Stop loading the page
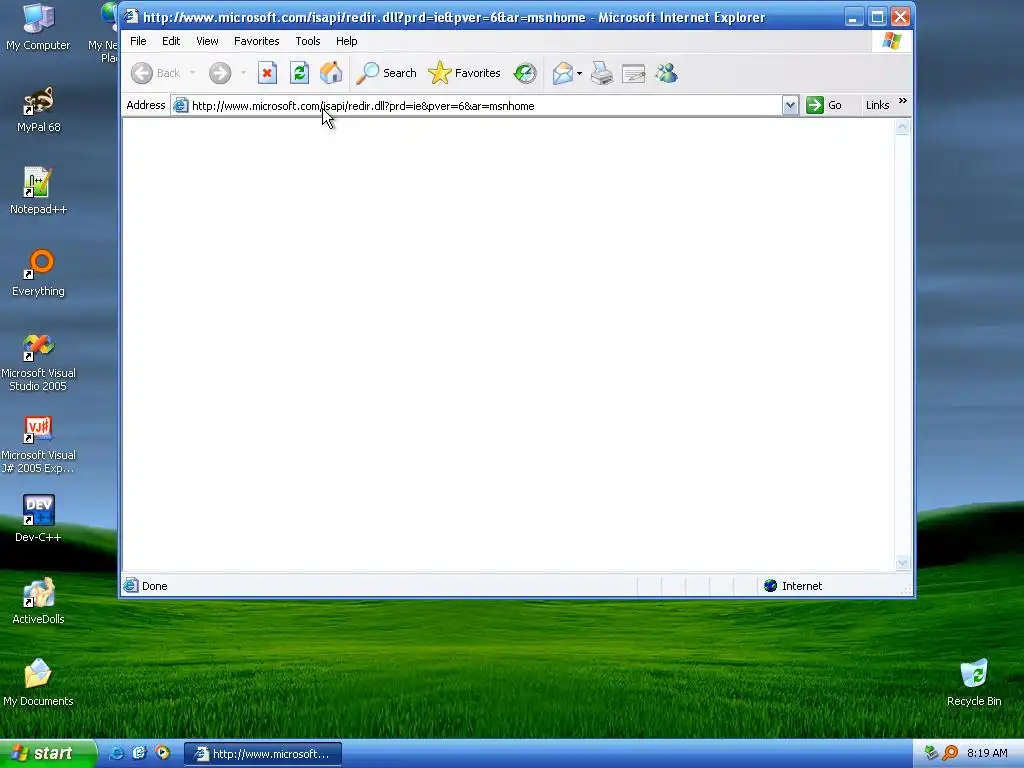The image size is (1024, 768). [267, 73]
